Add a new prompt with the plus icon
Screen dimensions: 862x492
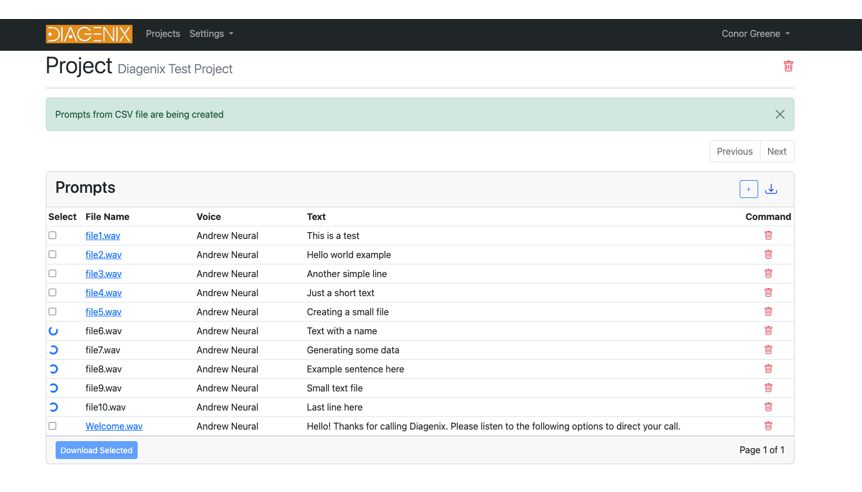click(x=748, y=189)
